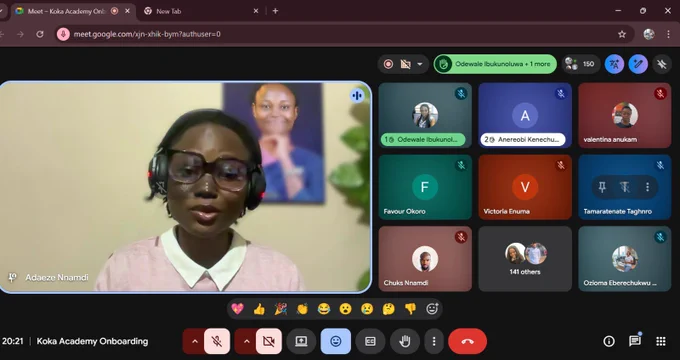680x360 pixels.
Task: Open raised hands list 'Odewale Ibukunoluwa + 1 more'
Action: 495,64
